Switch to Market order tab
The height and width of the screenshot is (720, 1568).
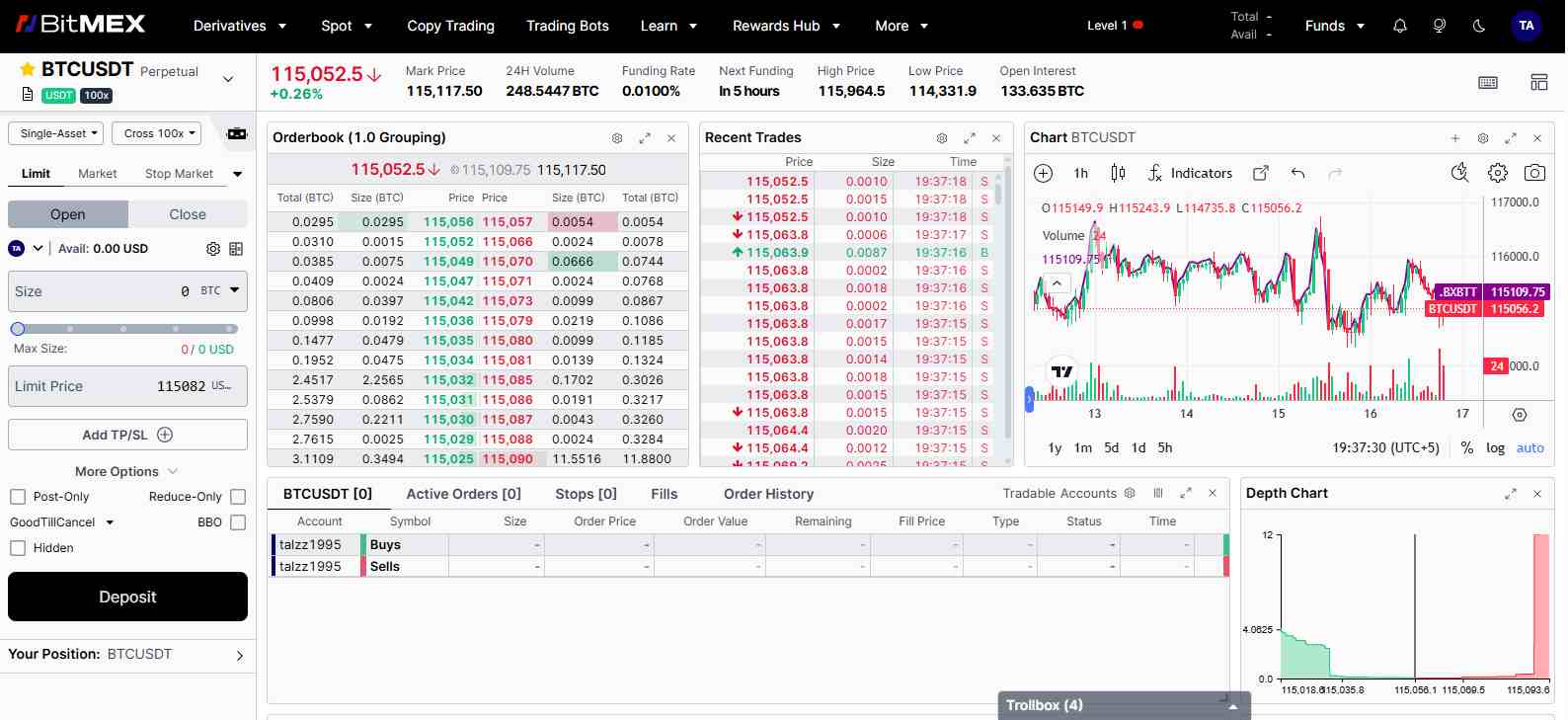tap(98, 174)
